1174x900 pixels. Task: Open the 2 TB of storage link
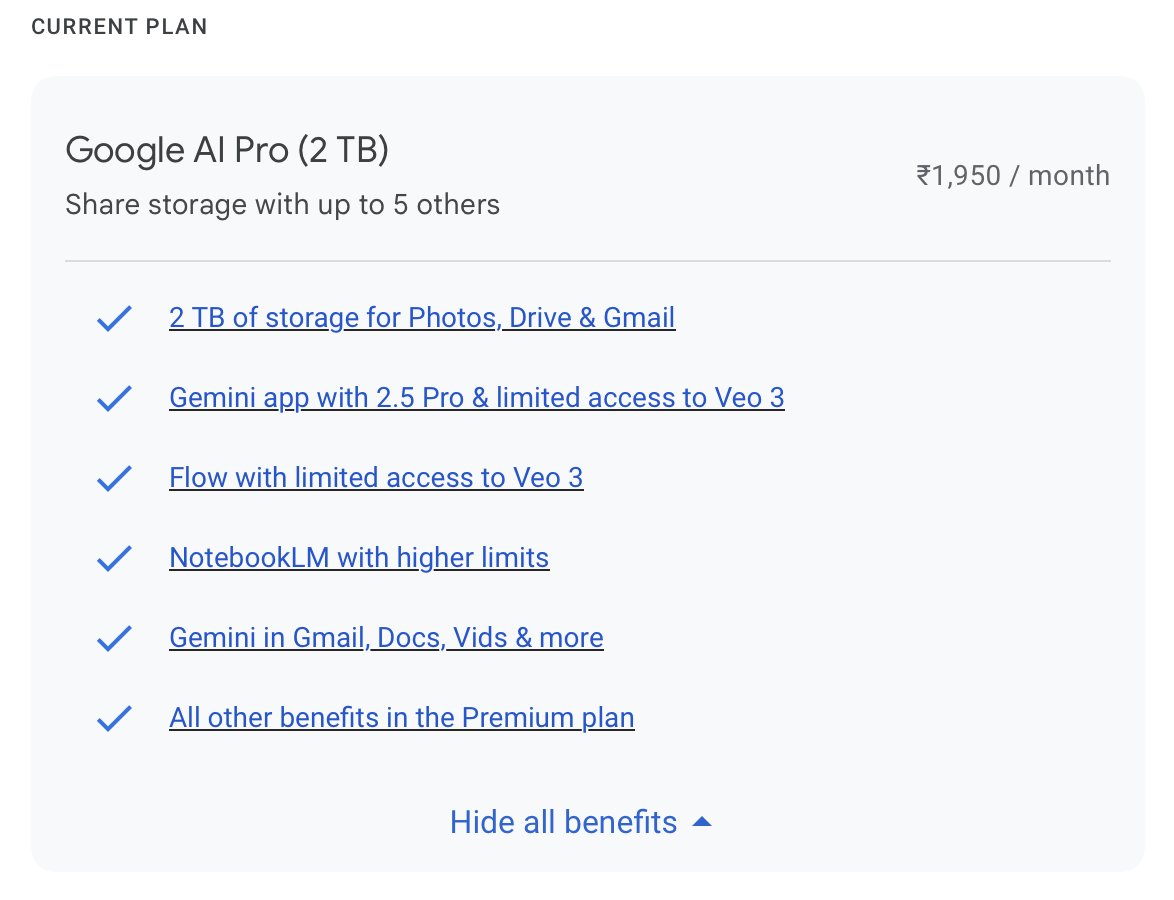[422, 318]
